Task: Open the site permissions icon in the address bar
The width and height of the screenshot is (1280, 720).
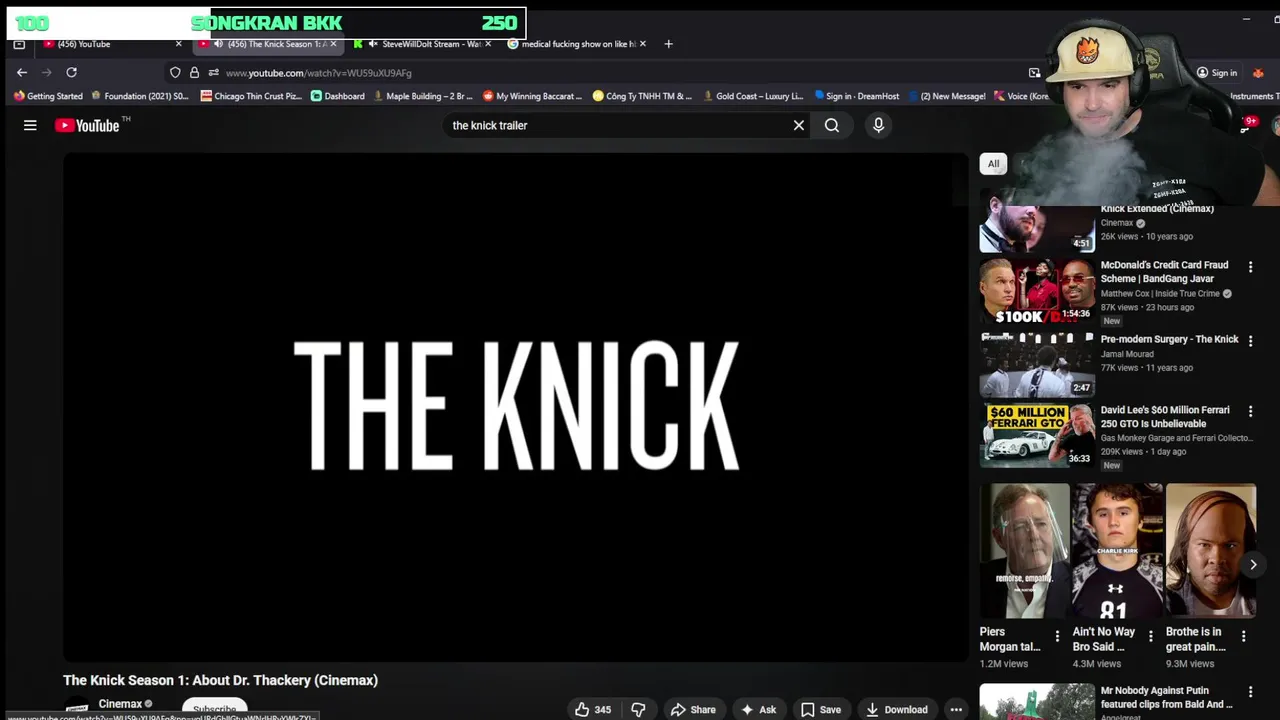Action: coord(213,72)
